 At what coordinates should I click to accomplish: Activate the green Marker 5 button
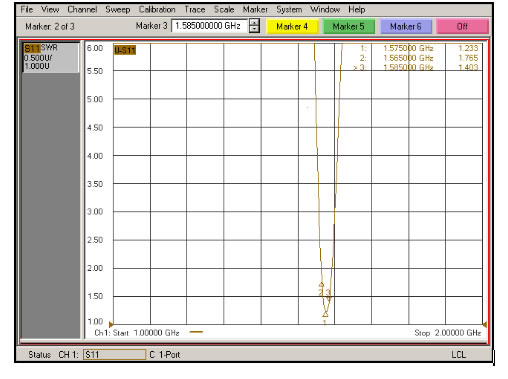[349, 27]
